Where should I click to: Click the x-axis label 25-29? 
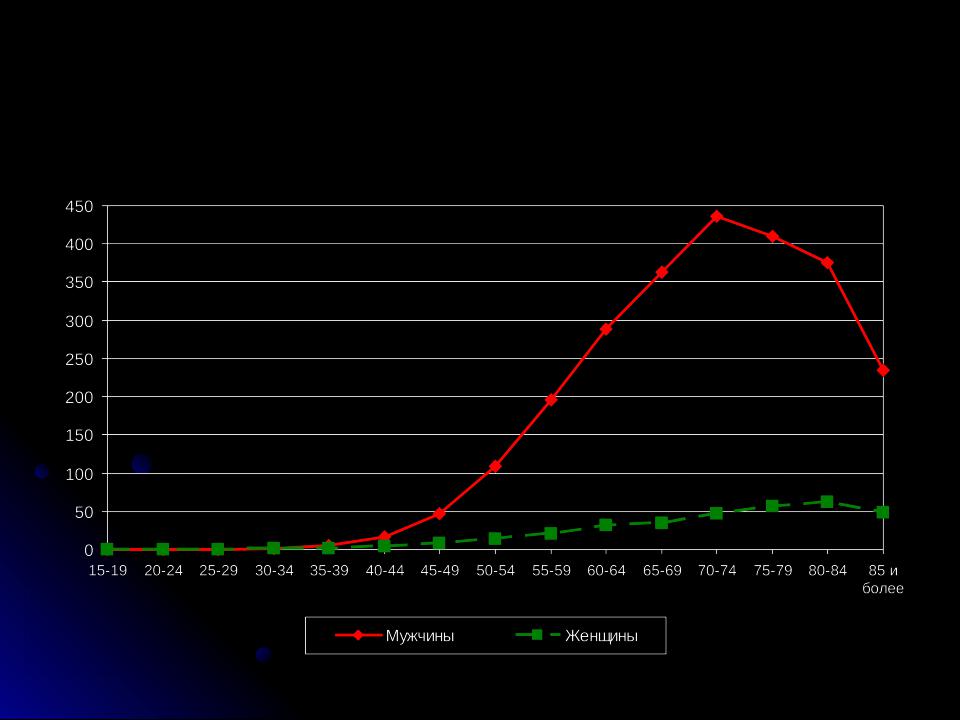point(219,571)
